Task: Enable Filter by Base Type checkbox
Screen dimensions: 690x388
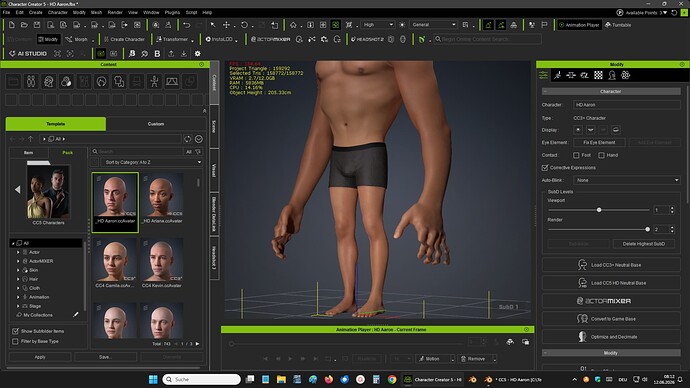Action: click(15, 341)
